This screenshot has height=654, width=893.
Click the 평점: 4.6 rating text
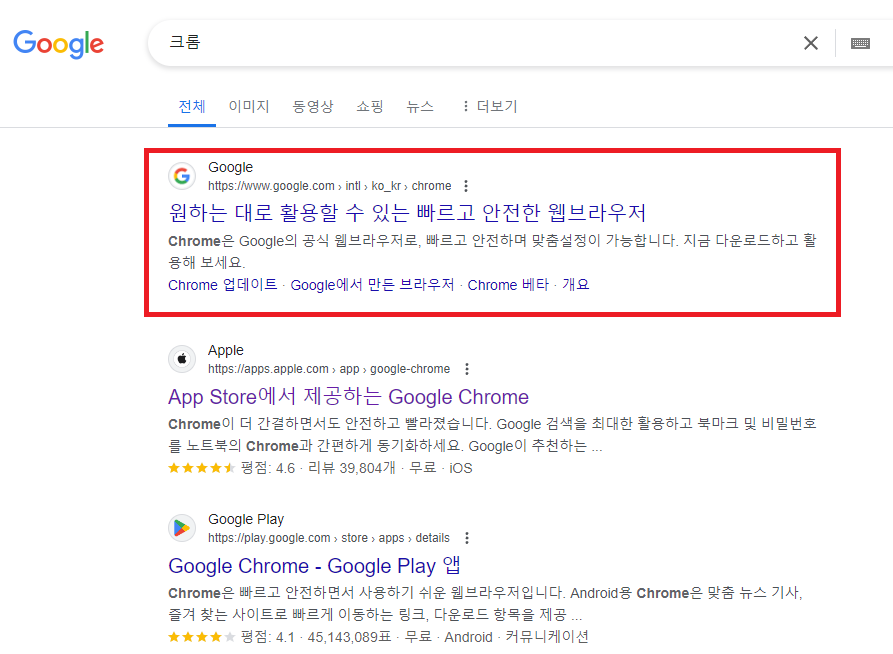268,468
